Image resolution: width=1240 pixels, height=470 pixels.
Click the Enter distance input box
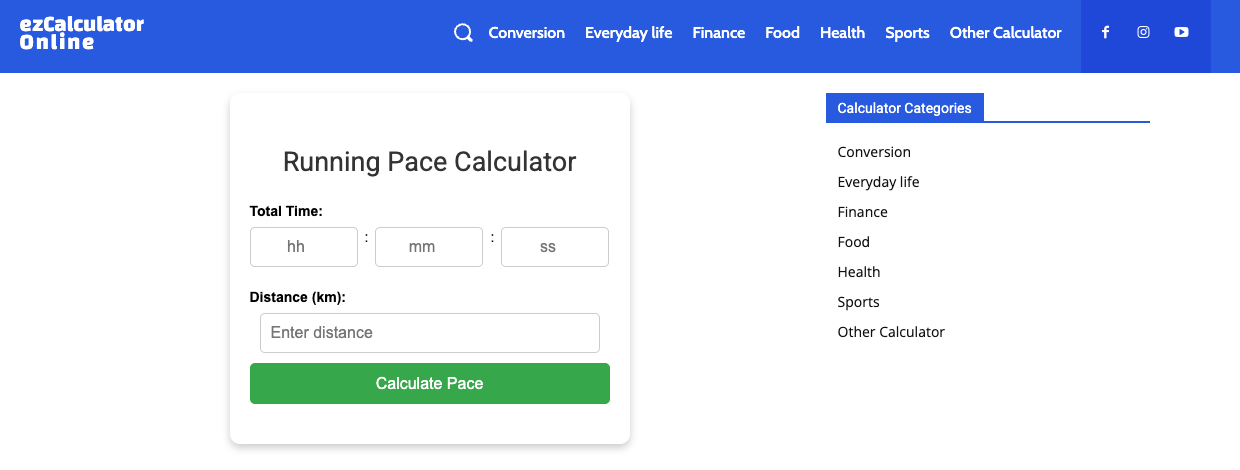[x=430, y=333]
